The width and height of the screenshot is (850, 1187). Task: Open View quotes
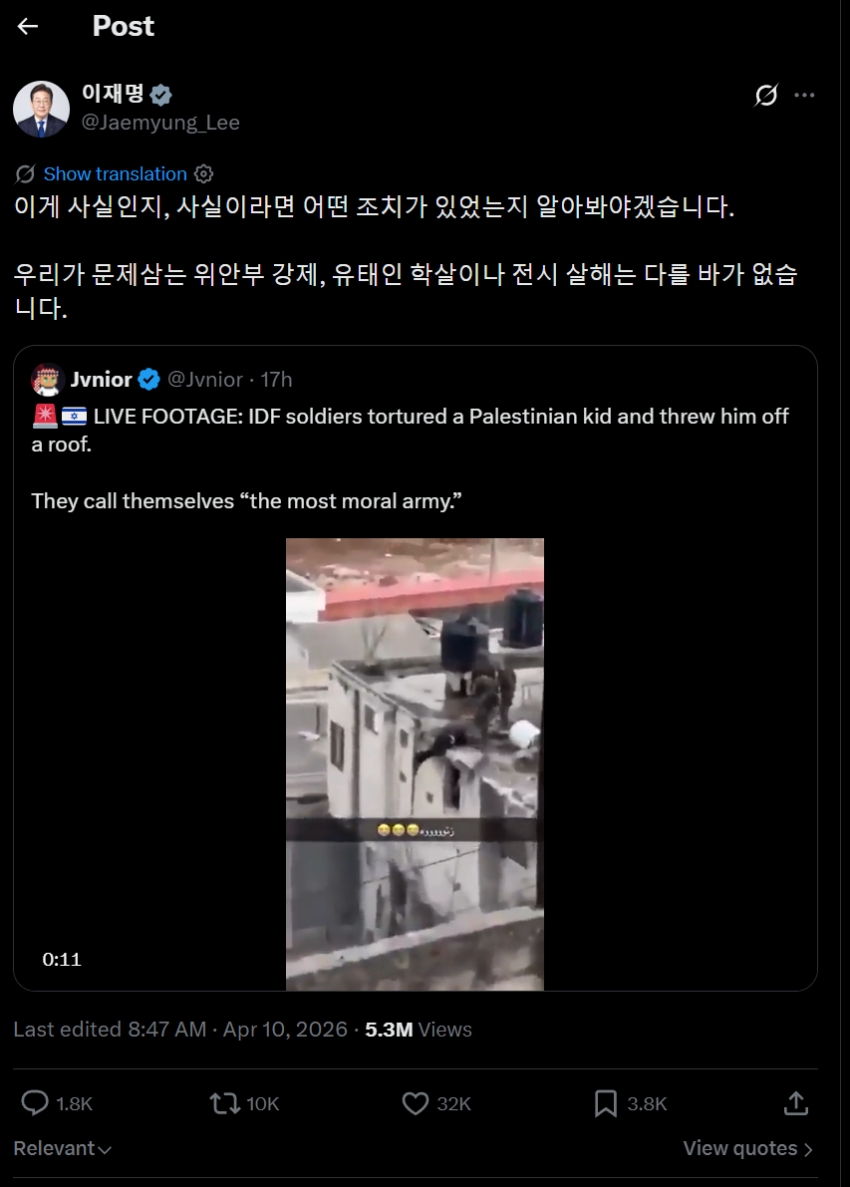click(x=748, y=1148)
